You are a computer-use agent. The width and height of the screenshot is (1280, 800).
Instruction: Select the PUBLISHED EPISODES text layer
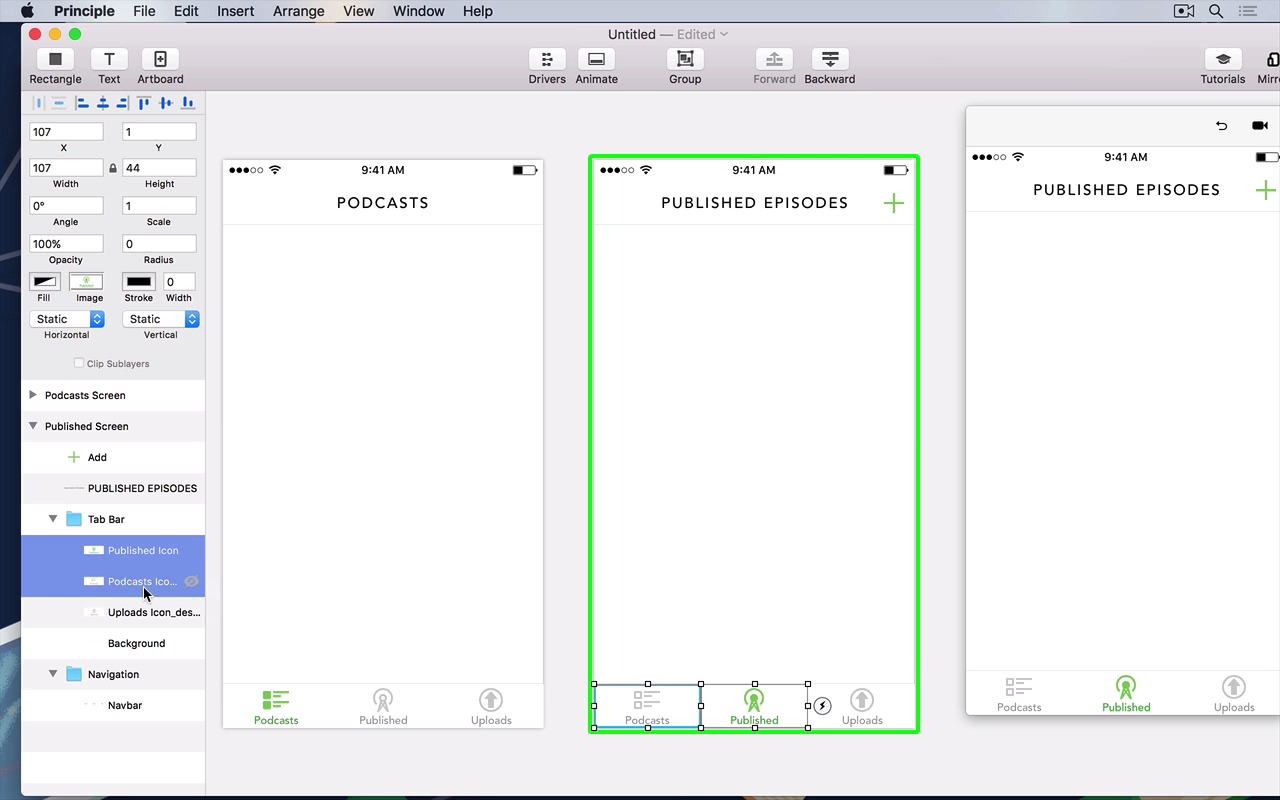(113, 488)
